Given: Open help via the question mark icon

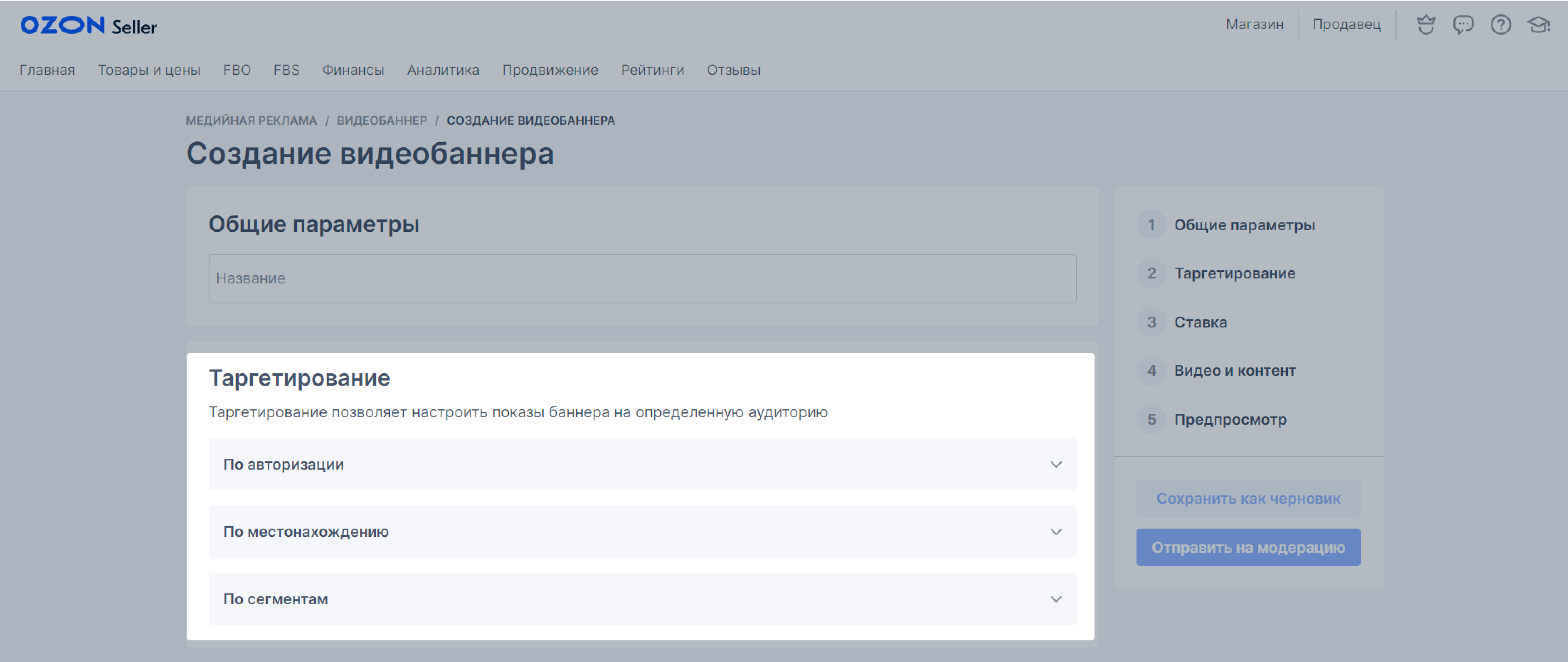Looking at the screenshot, I should tap(1500, 25).
